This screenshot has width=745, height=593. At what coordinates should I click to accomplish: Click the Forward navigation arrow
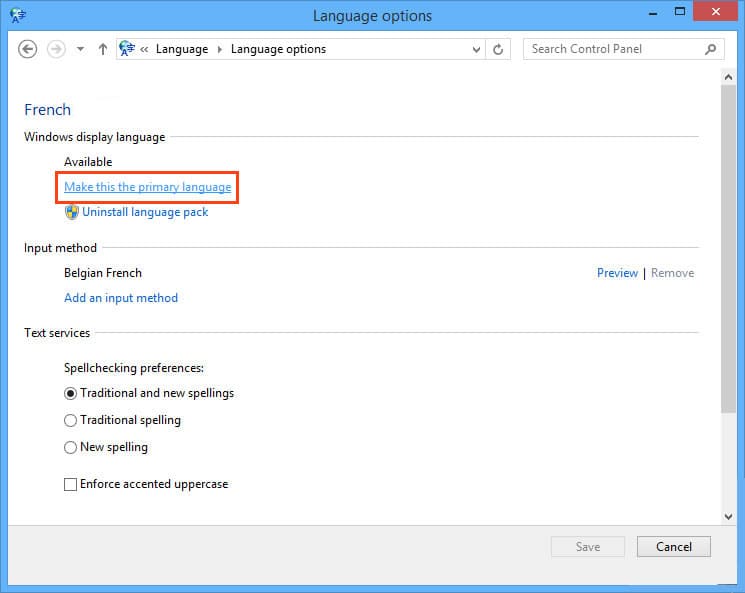tap(56, 49)
